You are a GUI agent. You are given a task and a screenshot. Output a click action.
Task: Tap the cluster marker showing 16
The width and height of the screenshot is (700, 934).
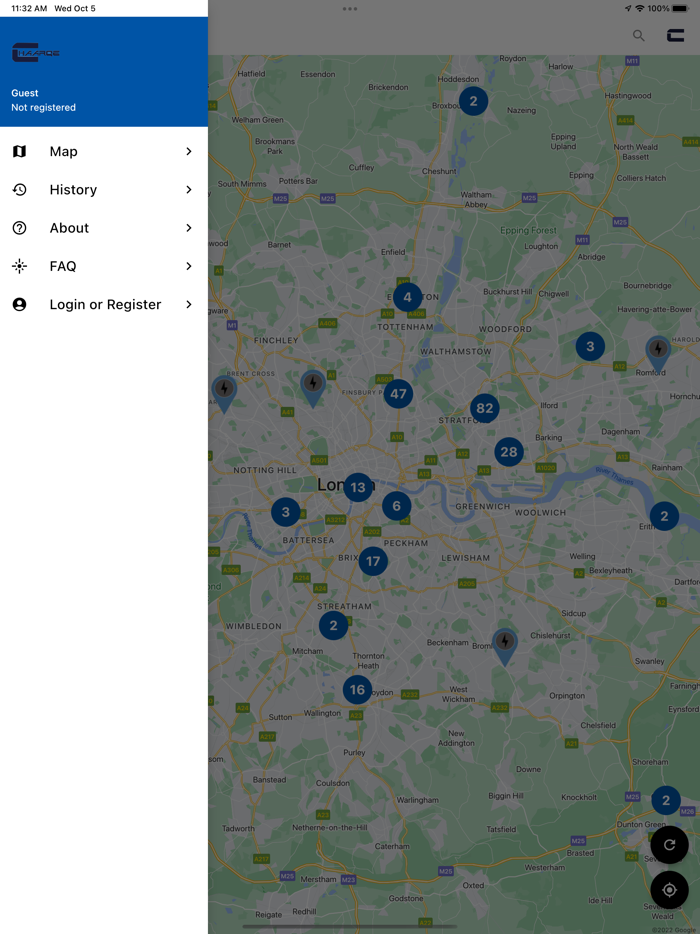click(x=357, y=690)
